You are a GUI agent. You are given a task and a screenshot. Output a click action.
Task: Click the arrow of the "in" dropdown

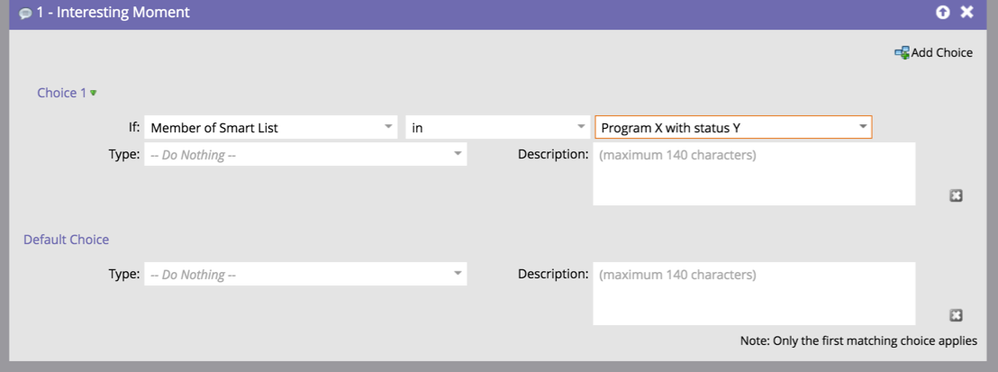580,127
